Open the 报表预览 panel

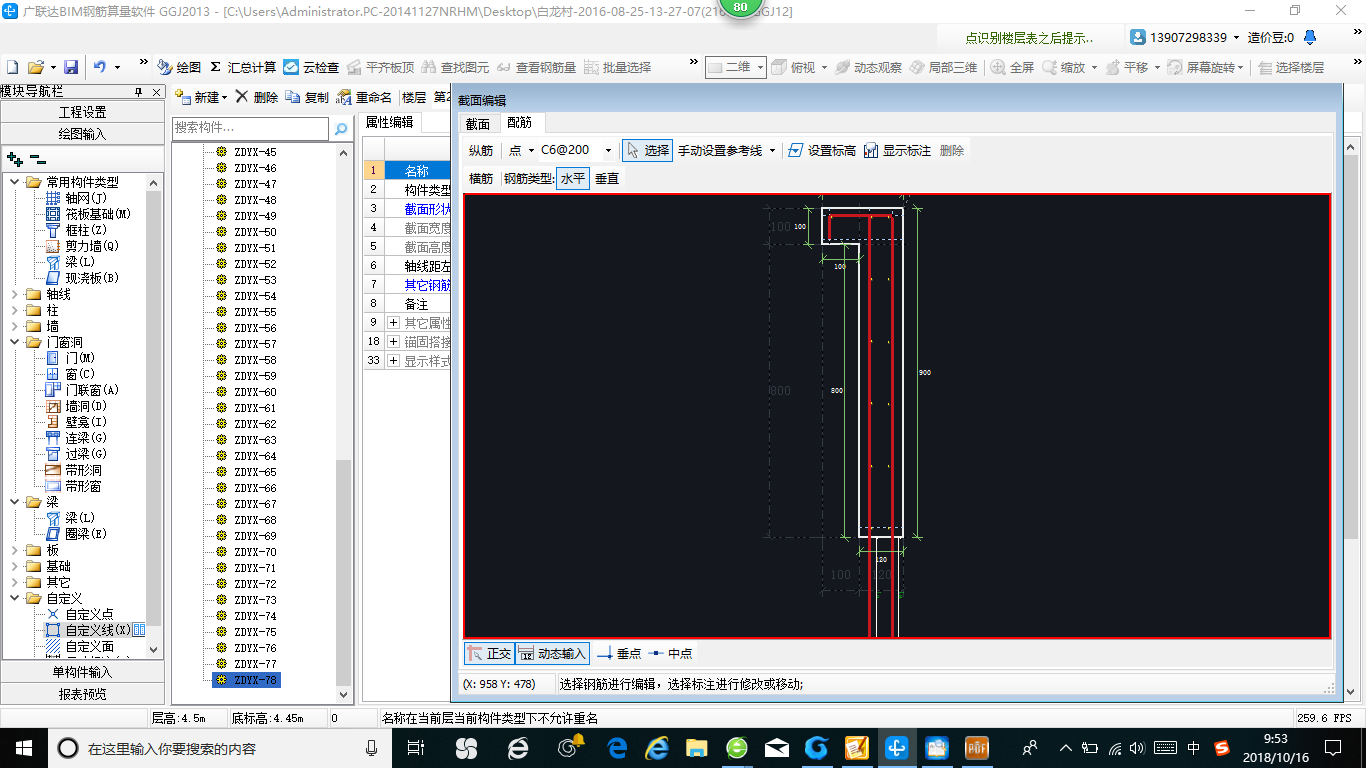[x=82, y=693]
